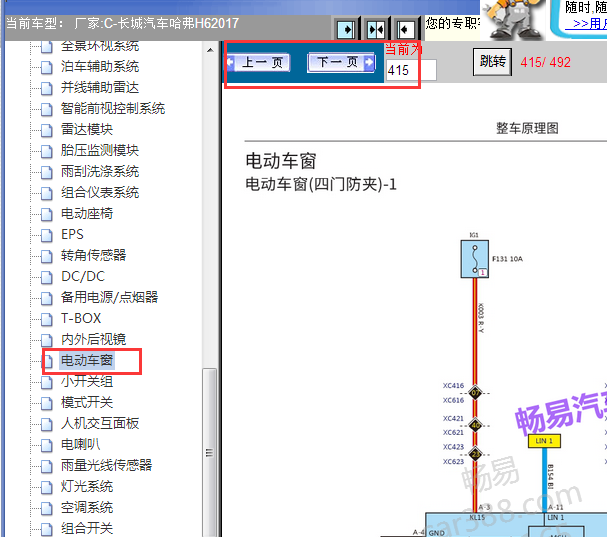This screenshot has height=537, width=607.
Task: Click the page icon beside 电喇叭
Action: pyautogui.click(x=47, y=445)
